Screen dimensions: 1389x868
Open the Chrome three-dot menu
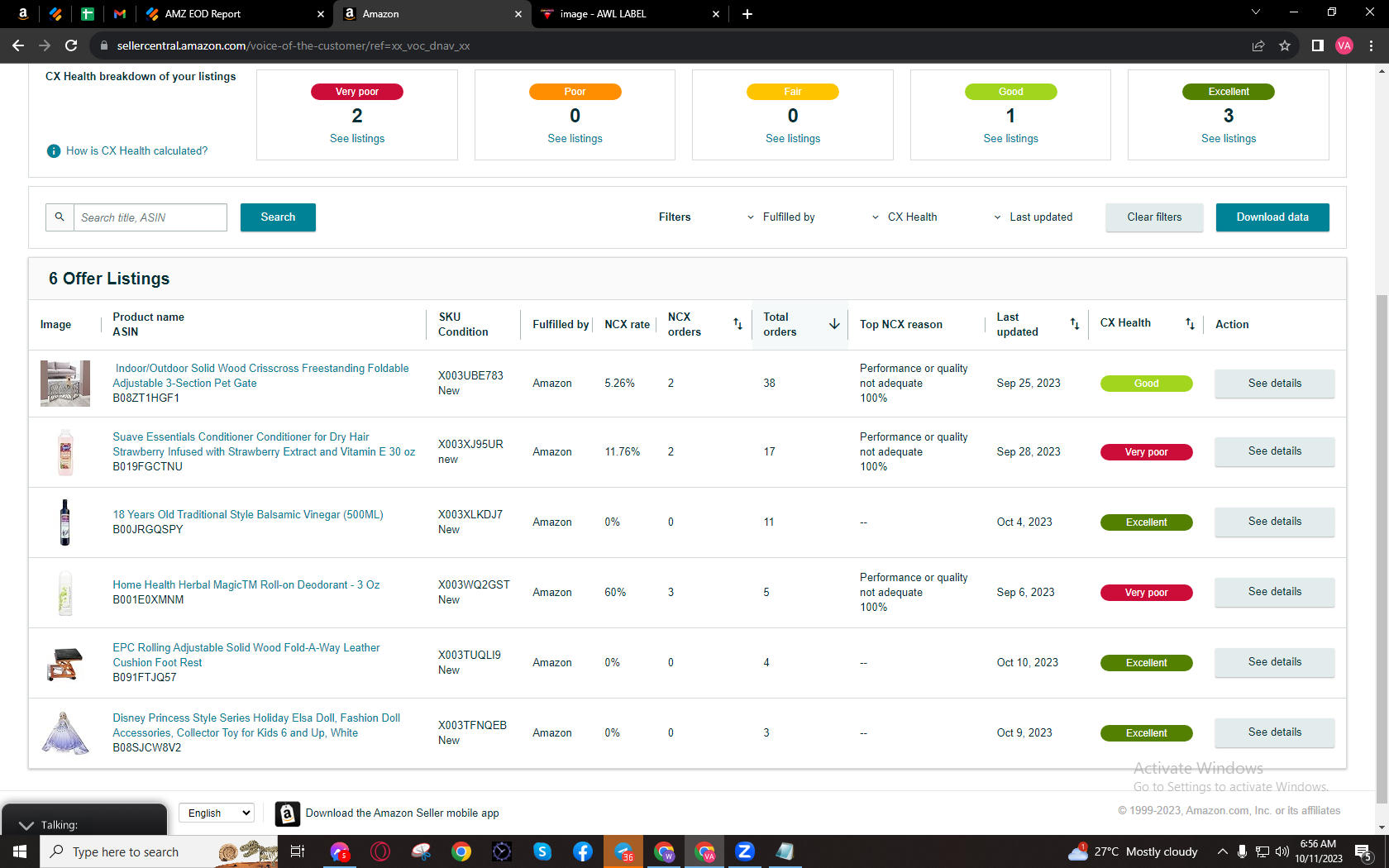[x=1371, y=45]
